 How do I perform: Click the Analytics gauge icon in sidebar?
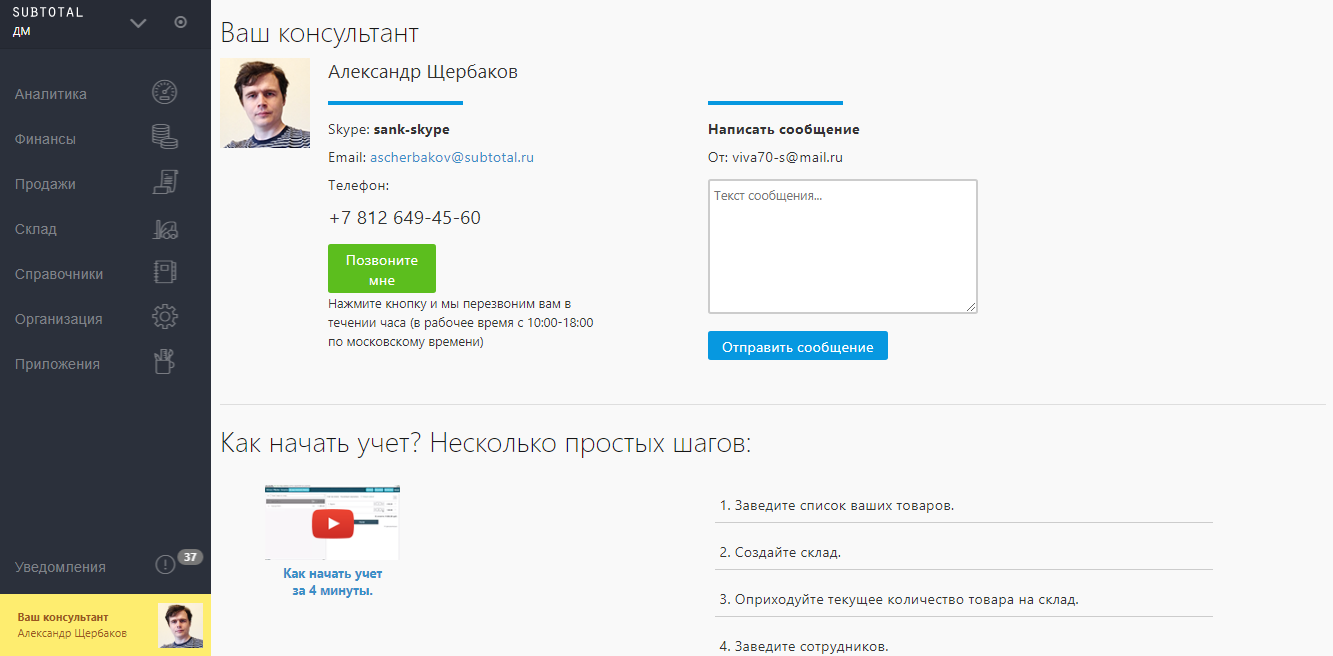click(164, 94)
